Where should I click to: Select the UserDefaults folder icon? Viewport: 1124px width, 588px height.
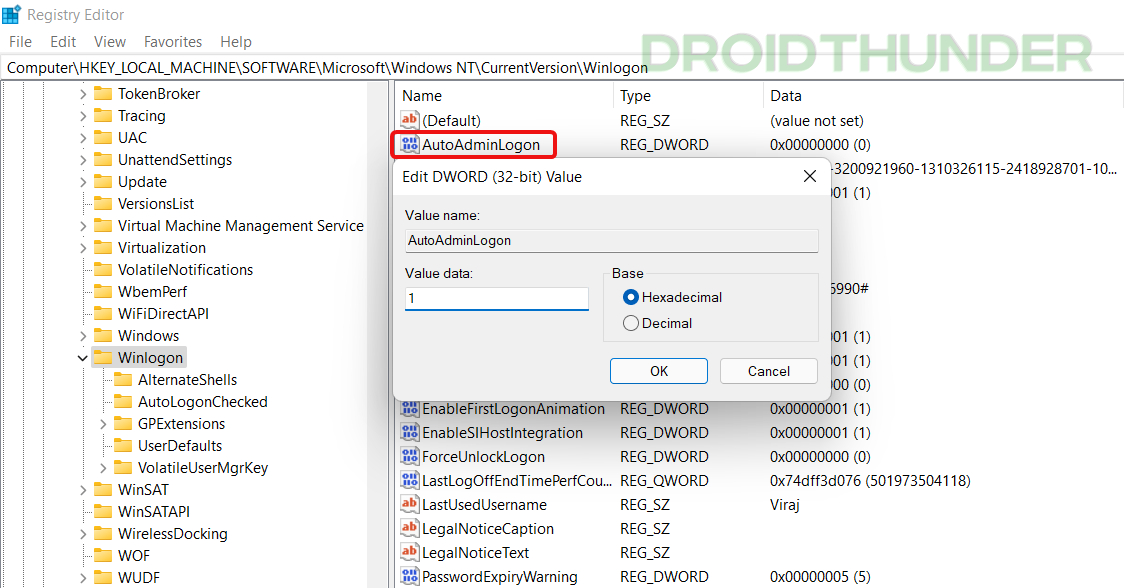click(x=123, y=446)
